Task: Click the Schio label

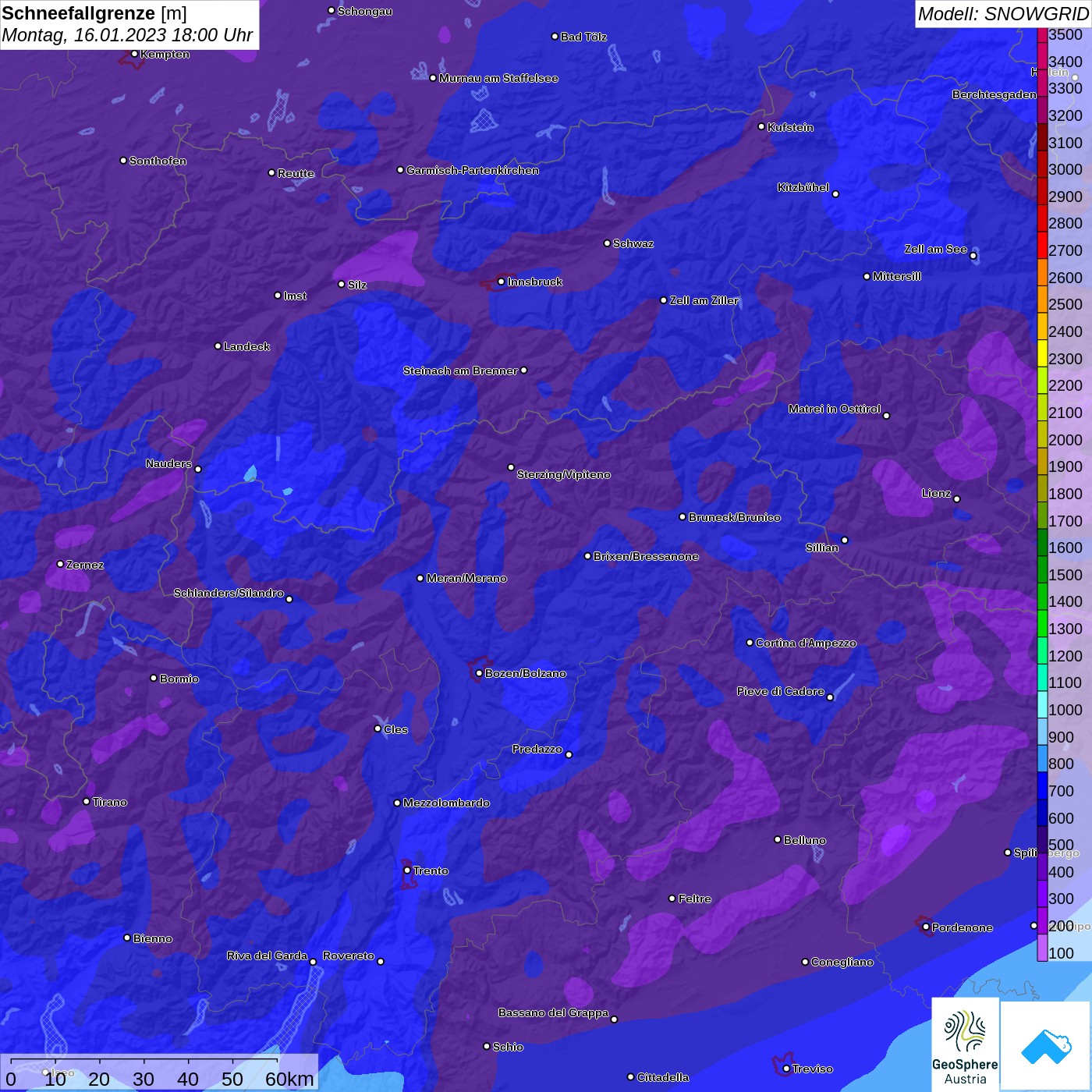Action: (508, 1047)
